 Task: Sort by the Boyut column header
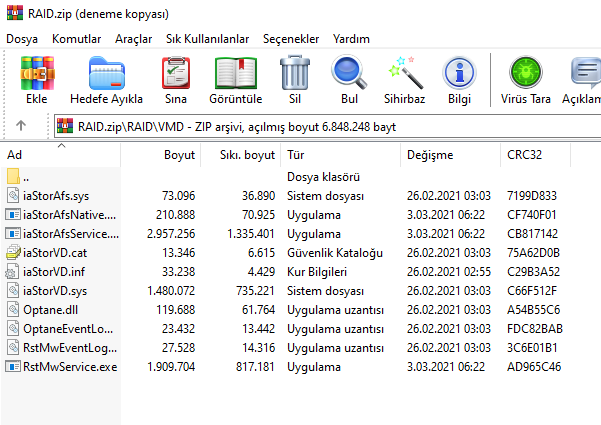coord(161,155)
